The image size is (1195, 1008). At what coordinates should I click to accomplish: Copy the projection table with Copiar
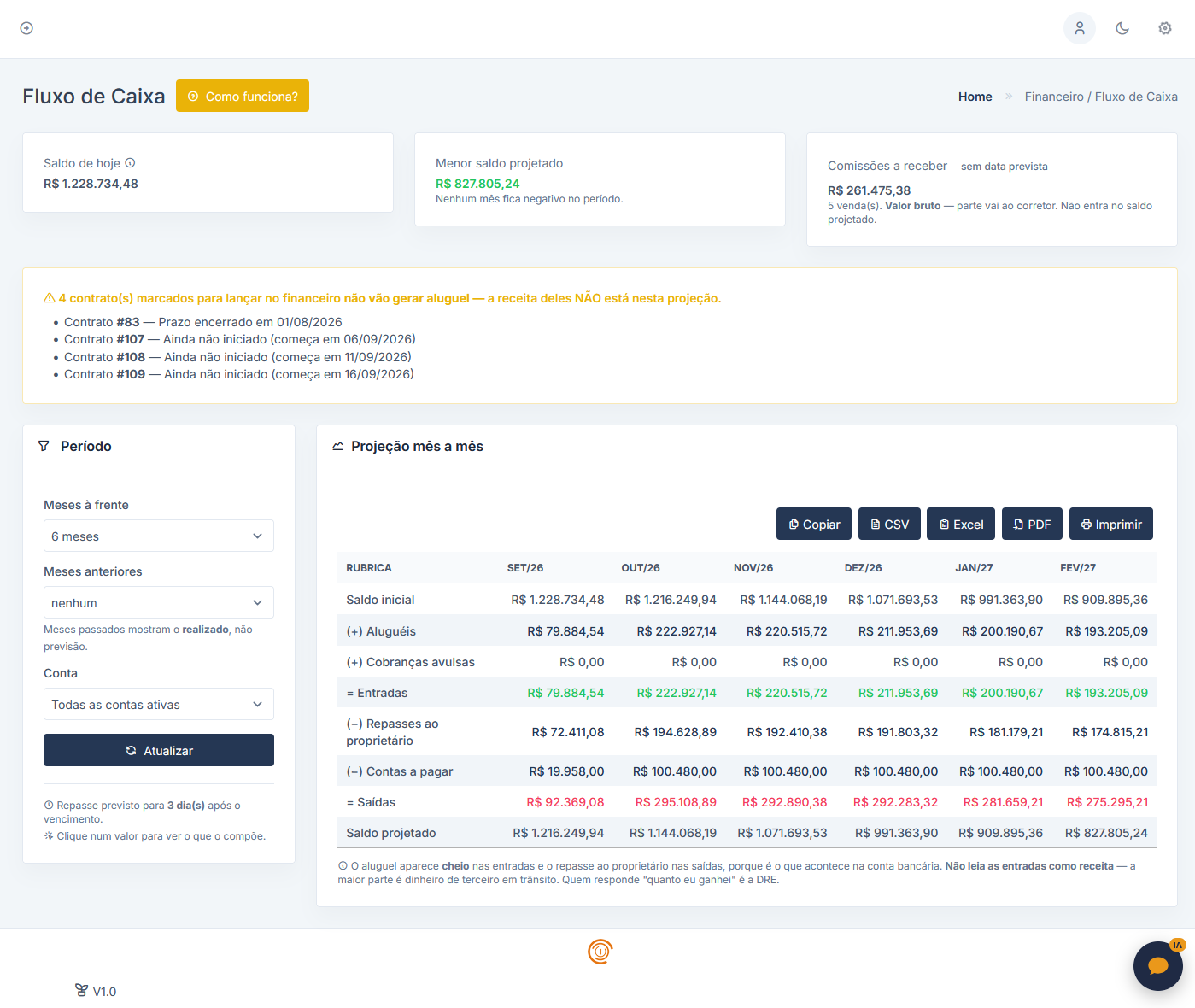[814, 524]
